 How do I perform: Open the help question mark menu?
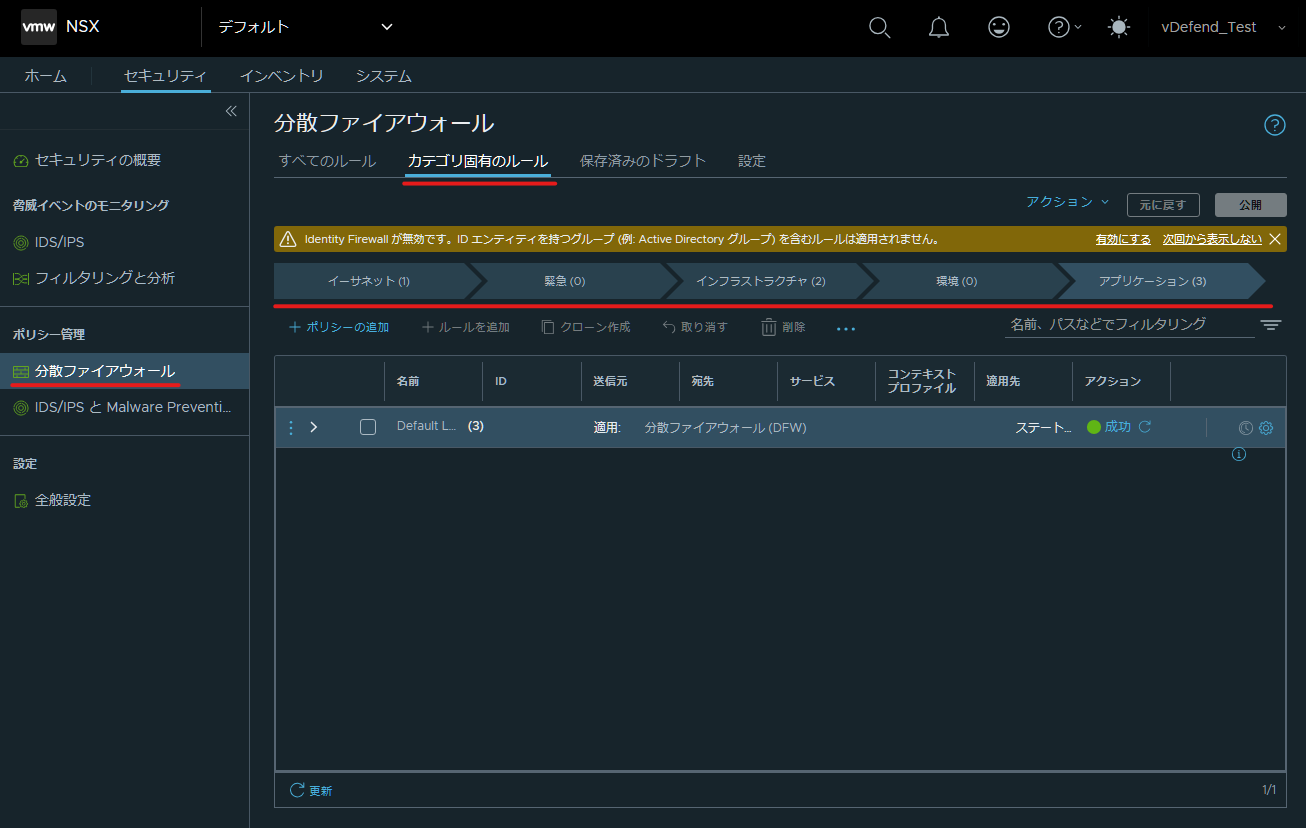pyautogui.click(x=1064, y=28)
